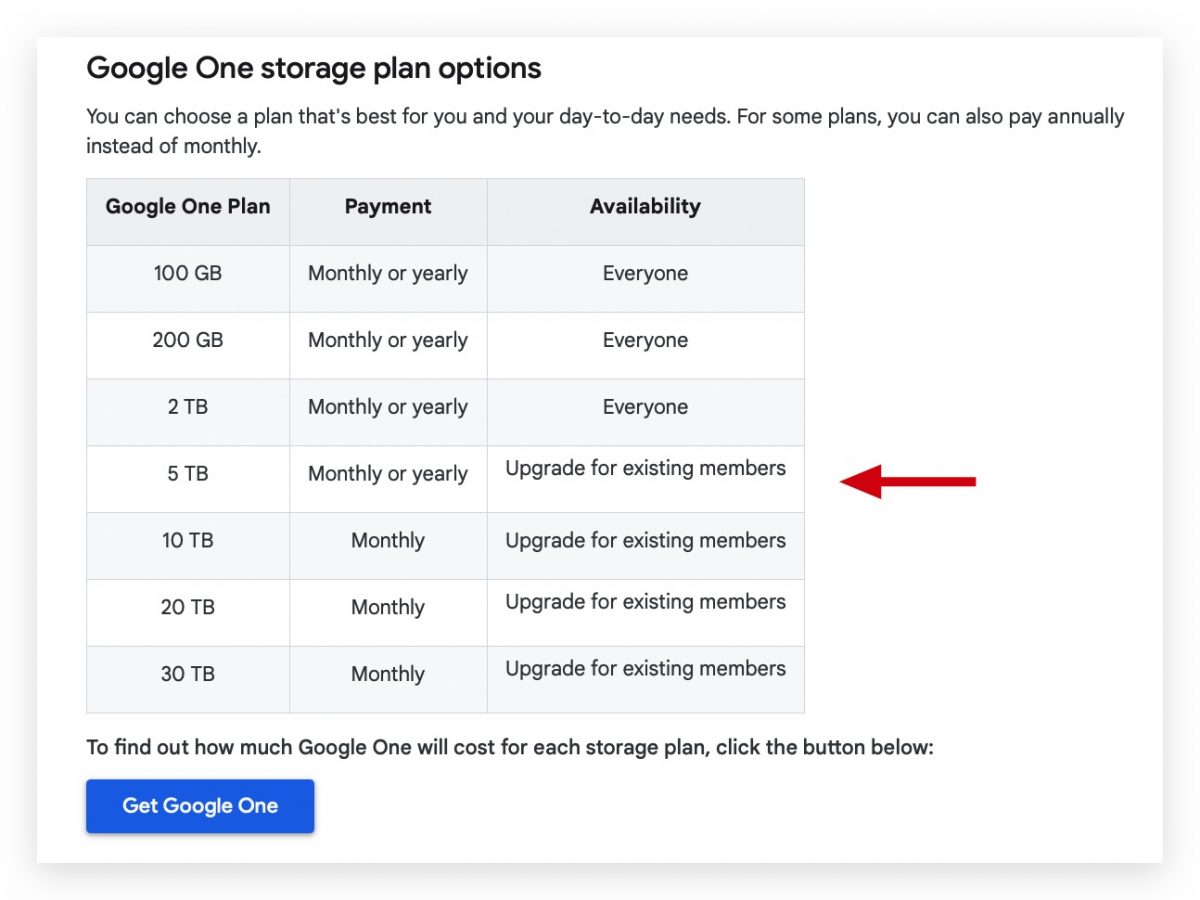
Task: Click 'Monthly or yearly' in 100 GB row
Action: (388, 274)
